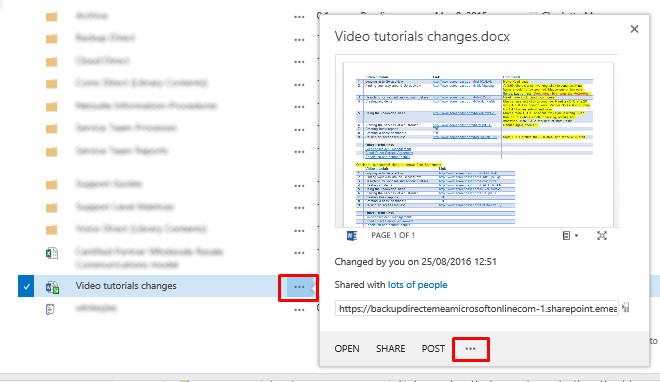Viewport: 660px width, 382px height.
Task: Click the document preview thumbnail
Action: pos(477,141)
